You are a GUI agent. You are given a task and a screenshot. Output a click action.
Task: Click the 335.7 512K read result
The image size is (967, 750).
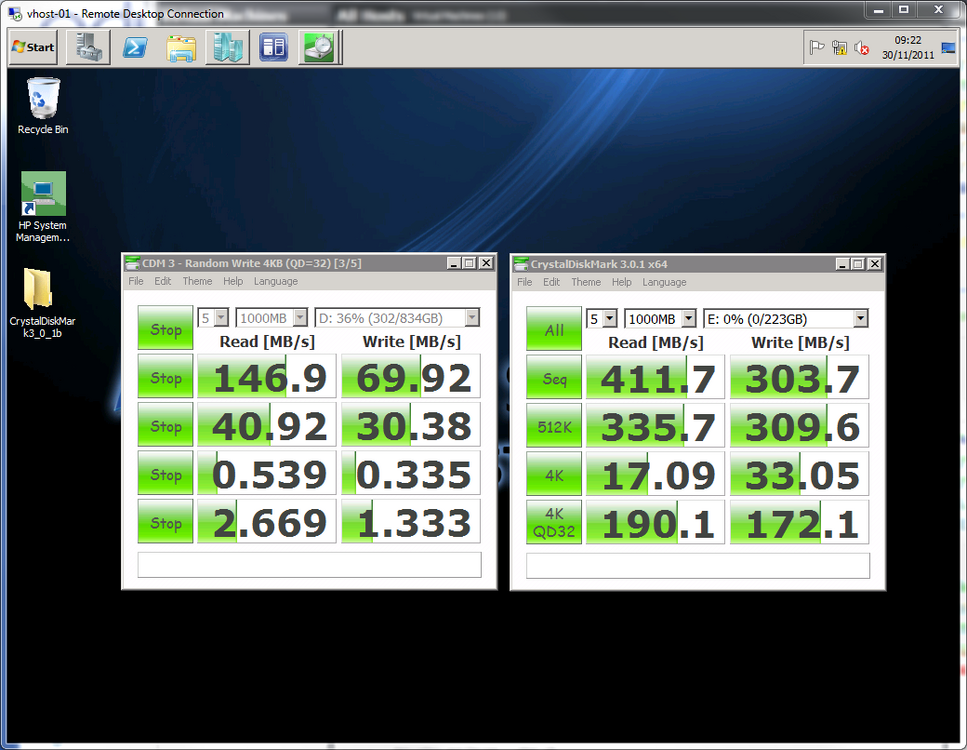pos(655,426)
